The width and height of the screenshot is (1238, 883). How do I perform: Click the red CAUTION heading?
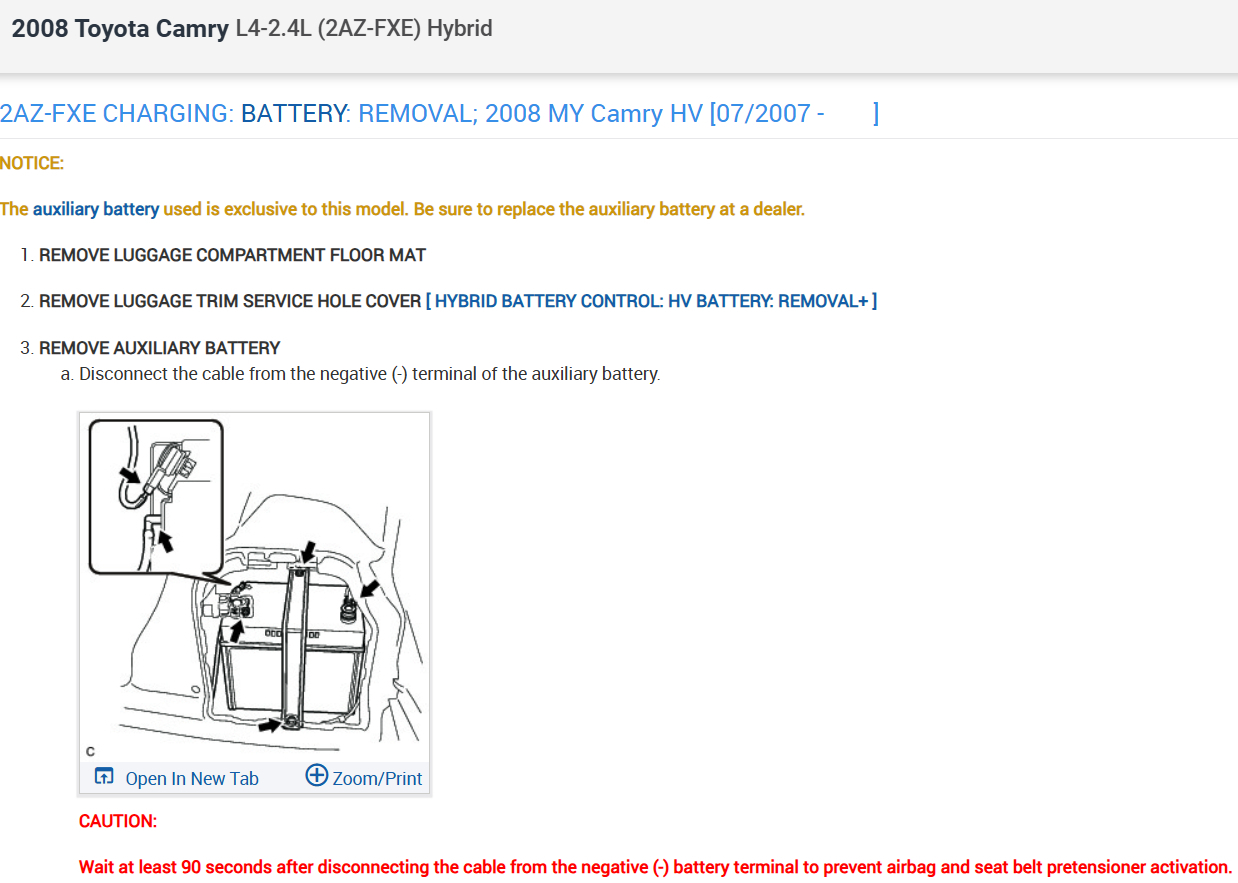pyautogui.click(x=118, y=821)
